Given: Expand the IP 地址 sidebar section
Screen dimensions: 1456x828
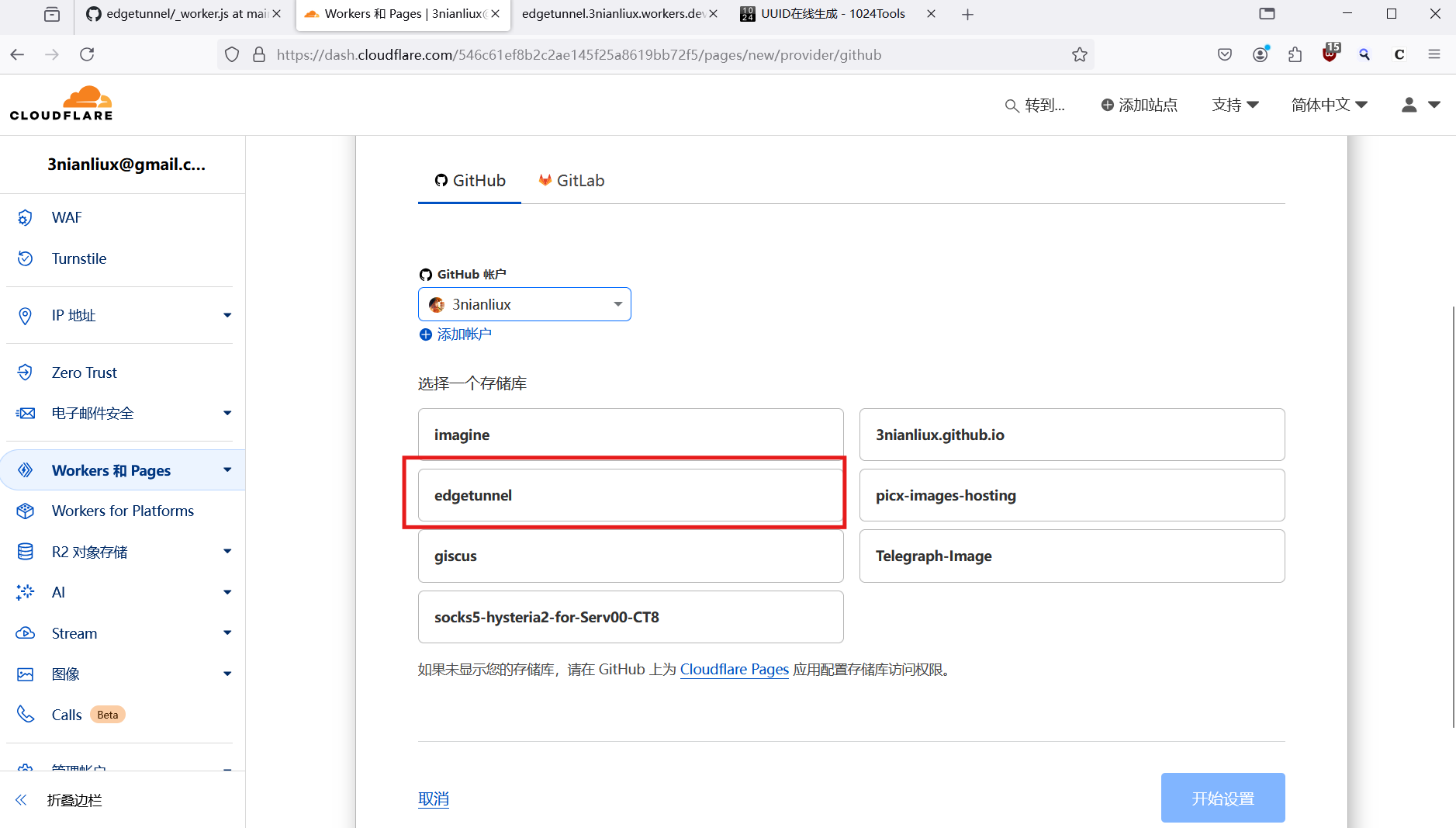Looking at the screenshot, I should 227,315.
